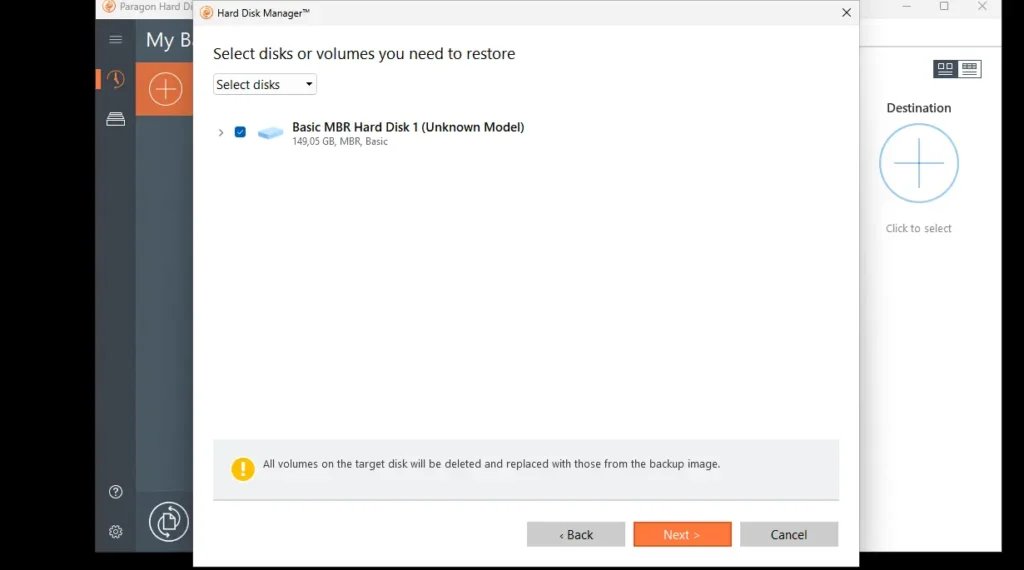Go back with the Back button

pos(576,535)
